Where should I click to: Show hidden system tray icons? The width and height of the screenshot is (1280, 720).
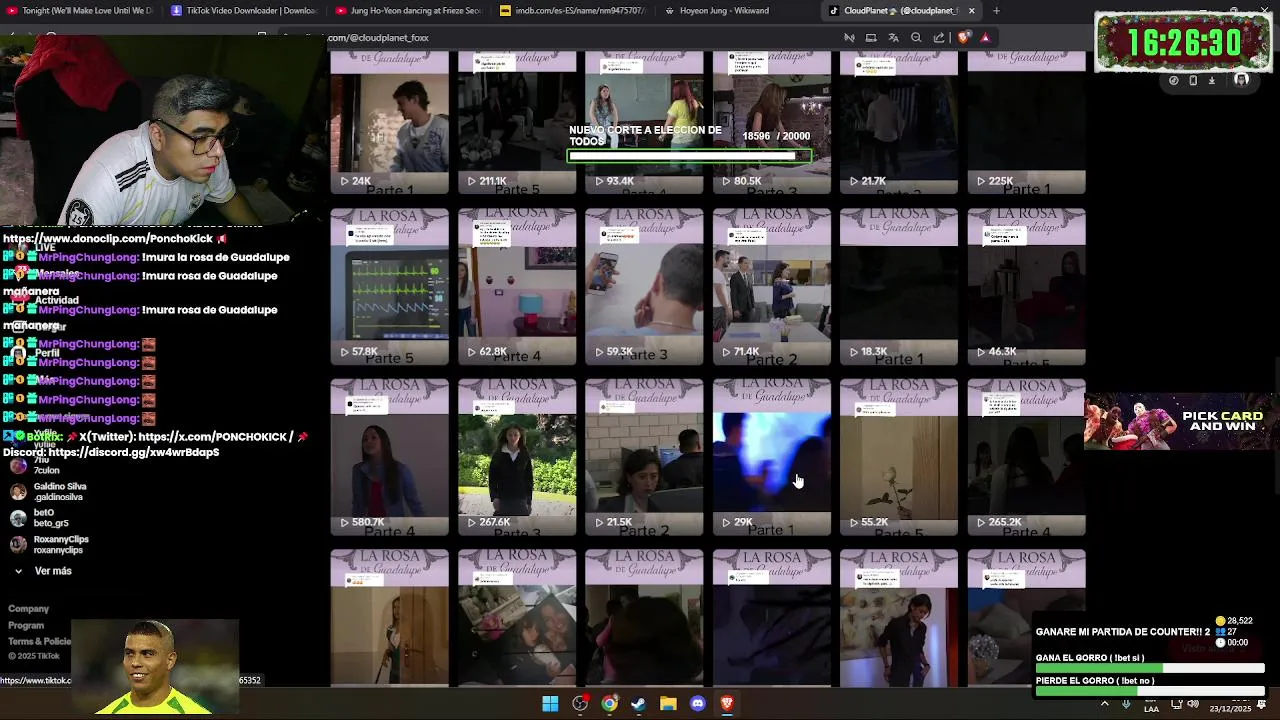[1105, 704]
